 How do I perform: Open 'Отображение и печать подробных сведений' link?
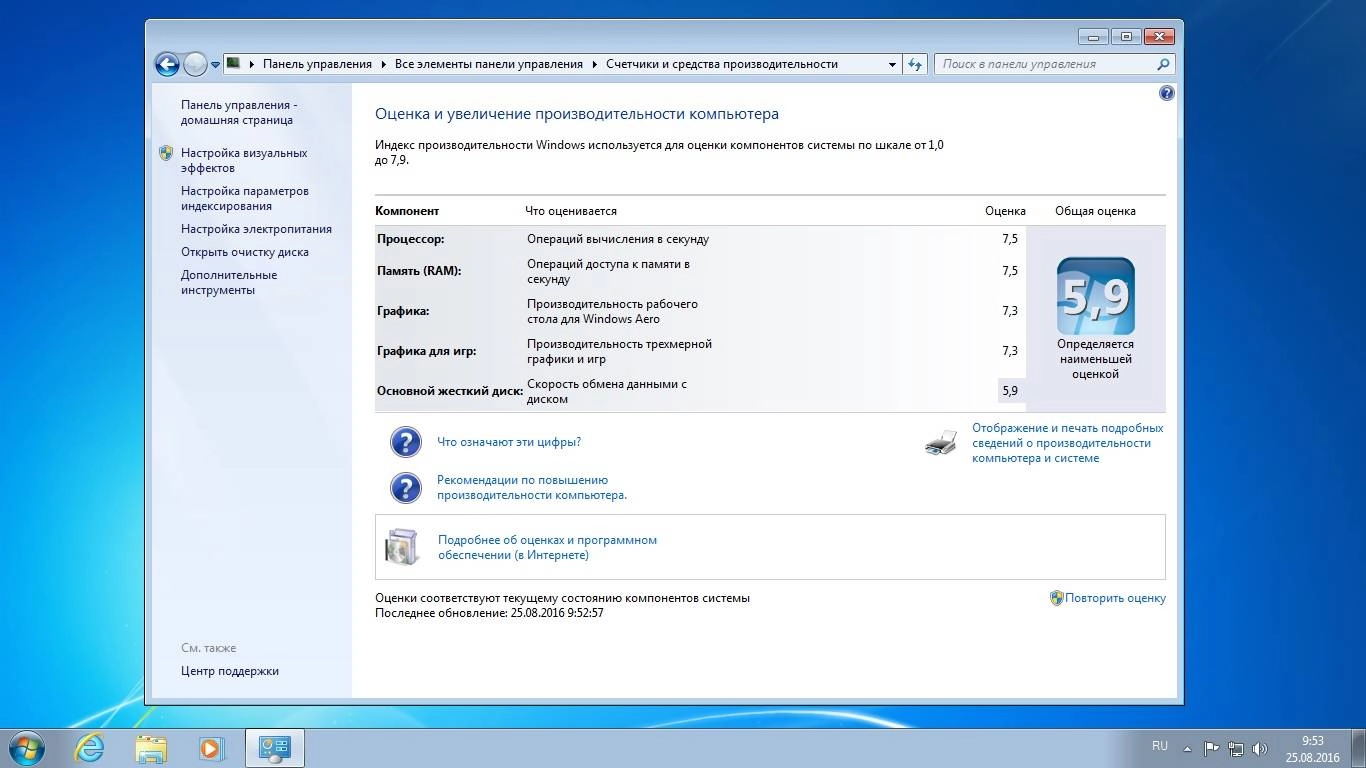pyautogui.click(x=1068, y=443)
